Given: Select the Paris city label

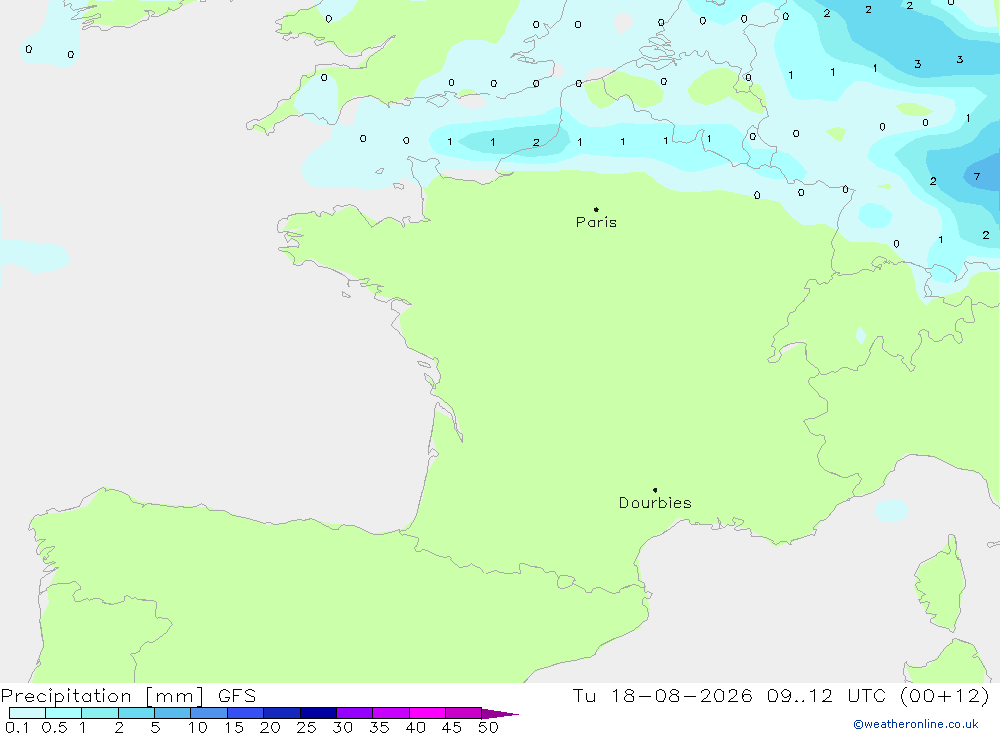Looking at the screenshot, I should point(596,222).
